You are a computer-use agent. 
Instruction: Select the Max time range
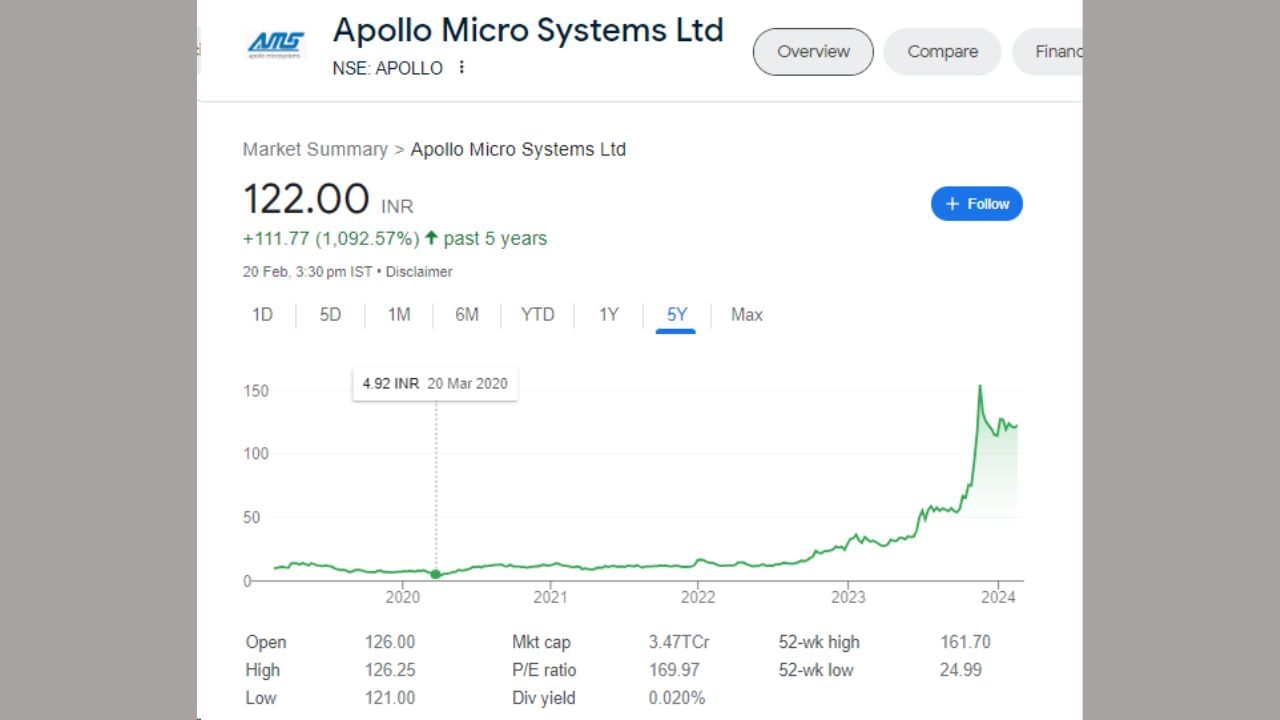click(x=746, y=315)
